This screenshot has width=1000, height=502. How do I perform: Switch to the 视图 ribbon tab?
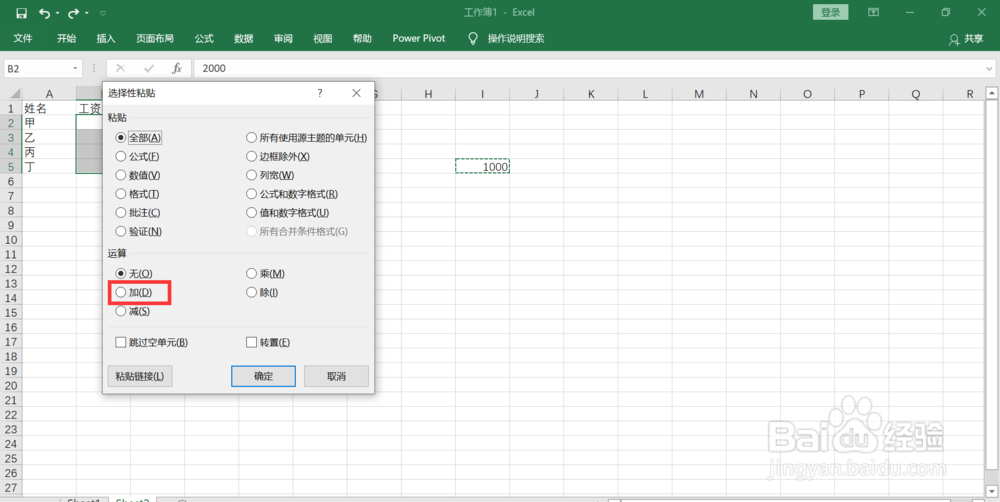pyautogui.click(x=323, y=38)
